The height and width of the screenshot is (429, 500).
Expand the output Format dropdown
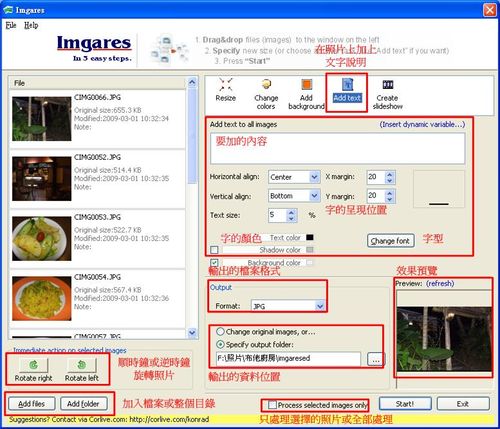(x=320, y=306)
